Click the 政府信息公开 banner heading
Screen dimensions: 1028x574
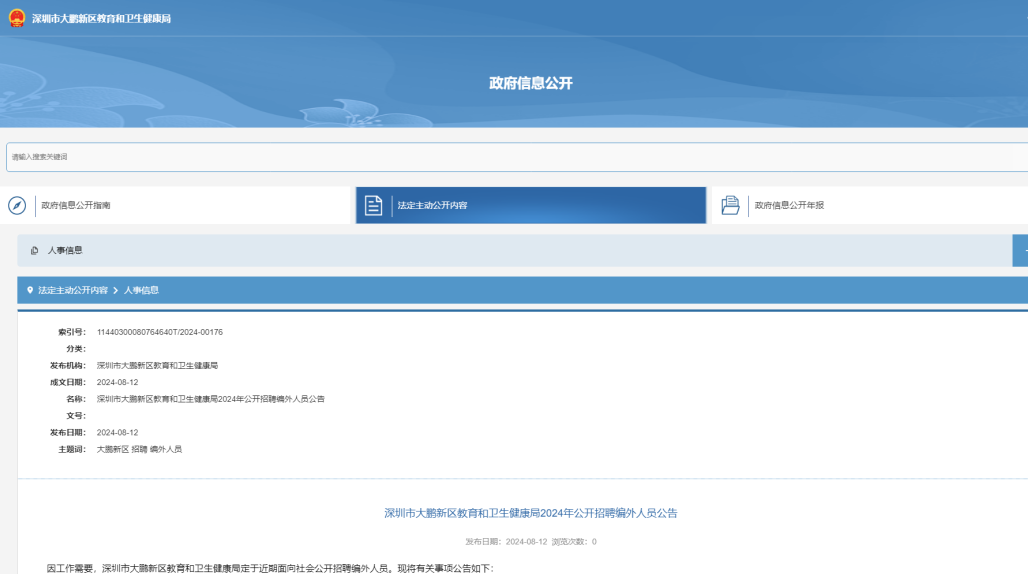pos(531,83)
